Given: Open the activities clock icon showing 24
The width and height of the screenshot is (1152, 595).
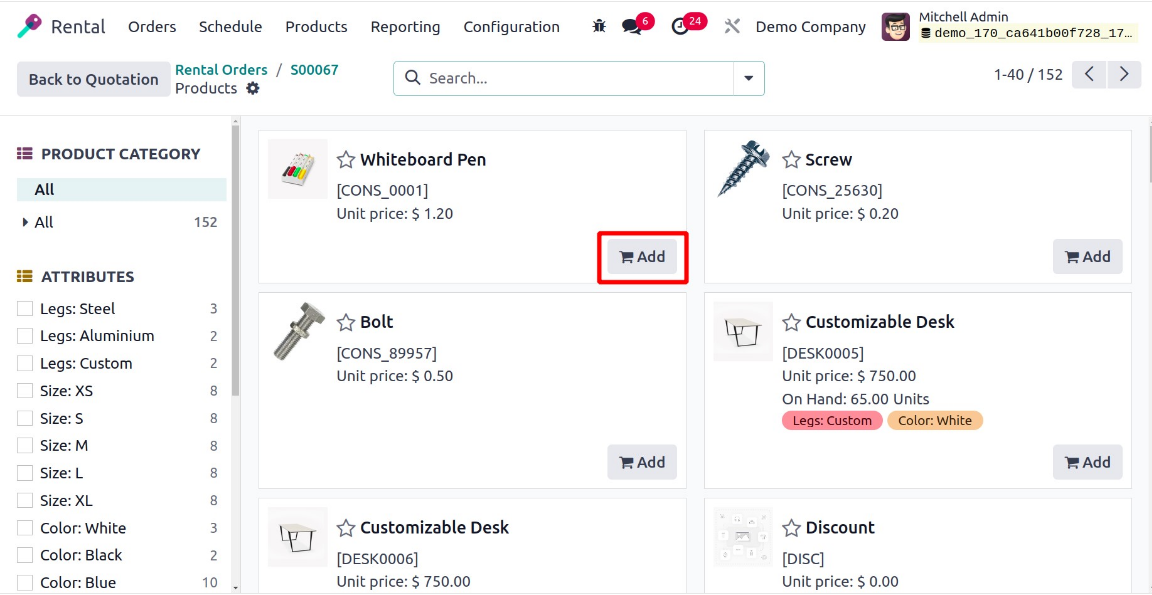Looking at the screenshot, I should (x=681, y=27).
